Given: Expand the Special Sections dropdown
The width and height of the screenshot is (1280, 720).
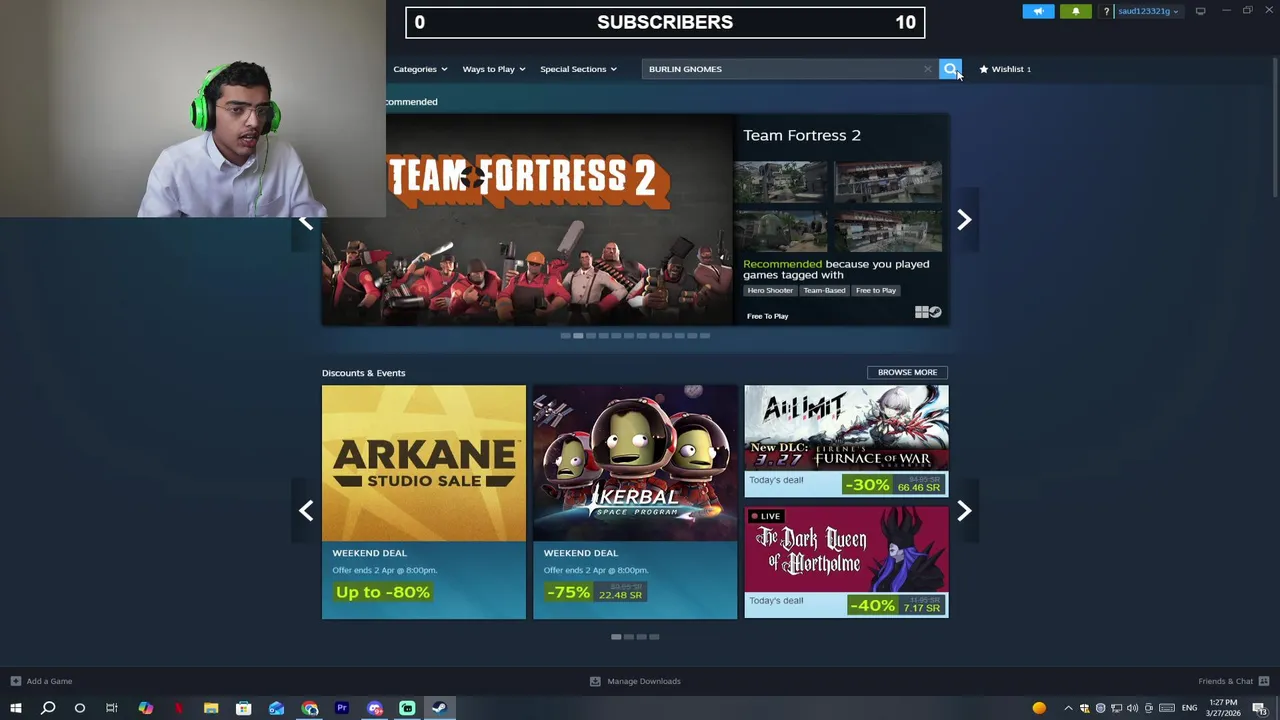Looking at the screenshot, I should click(x=578, y=69).
